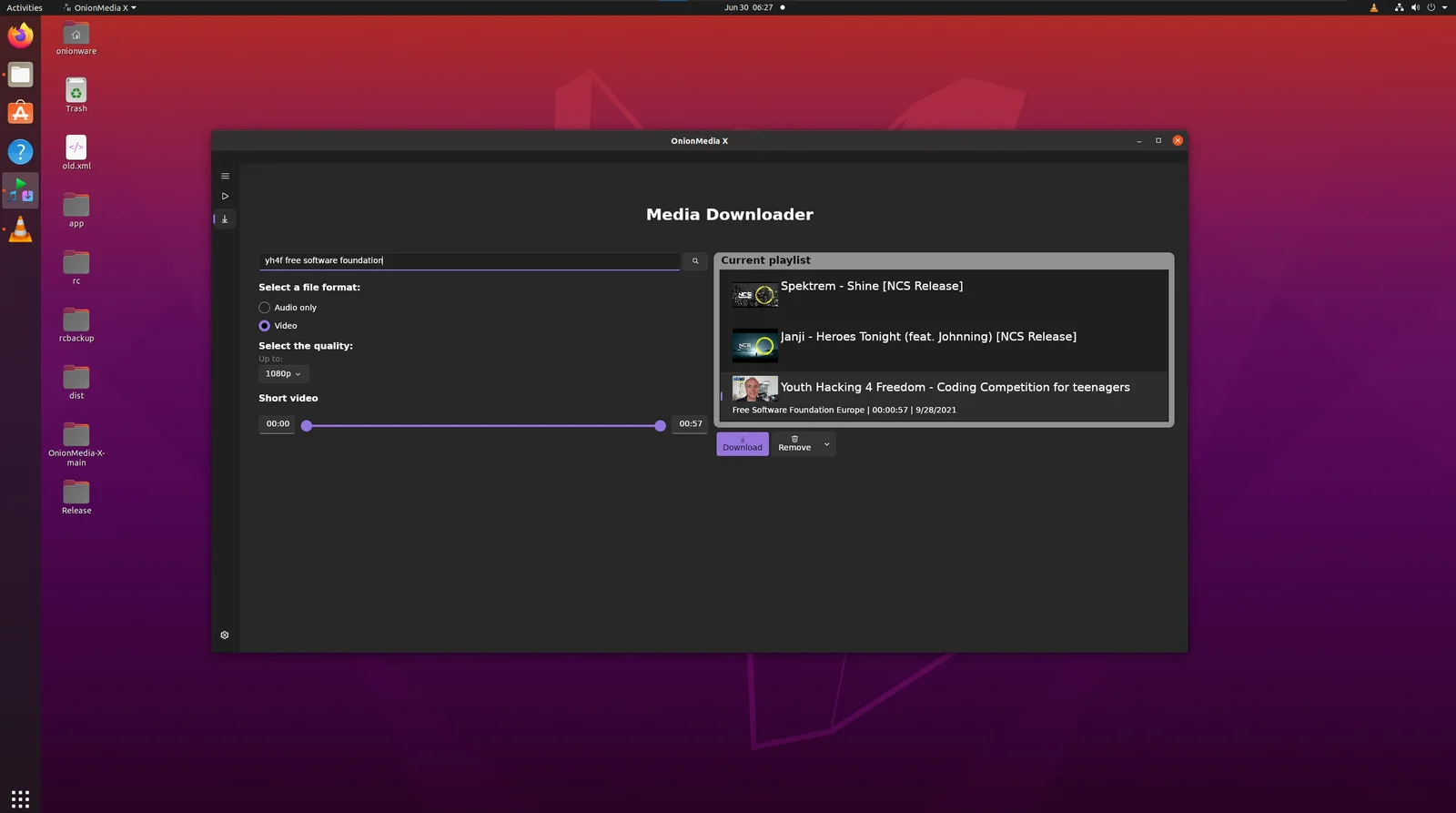Image resolution: width=1456 pixels, height=813 pixels.
Task: Open the hamburger navigation menu in OnionMedia X
Action: tap(225, 177)
